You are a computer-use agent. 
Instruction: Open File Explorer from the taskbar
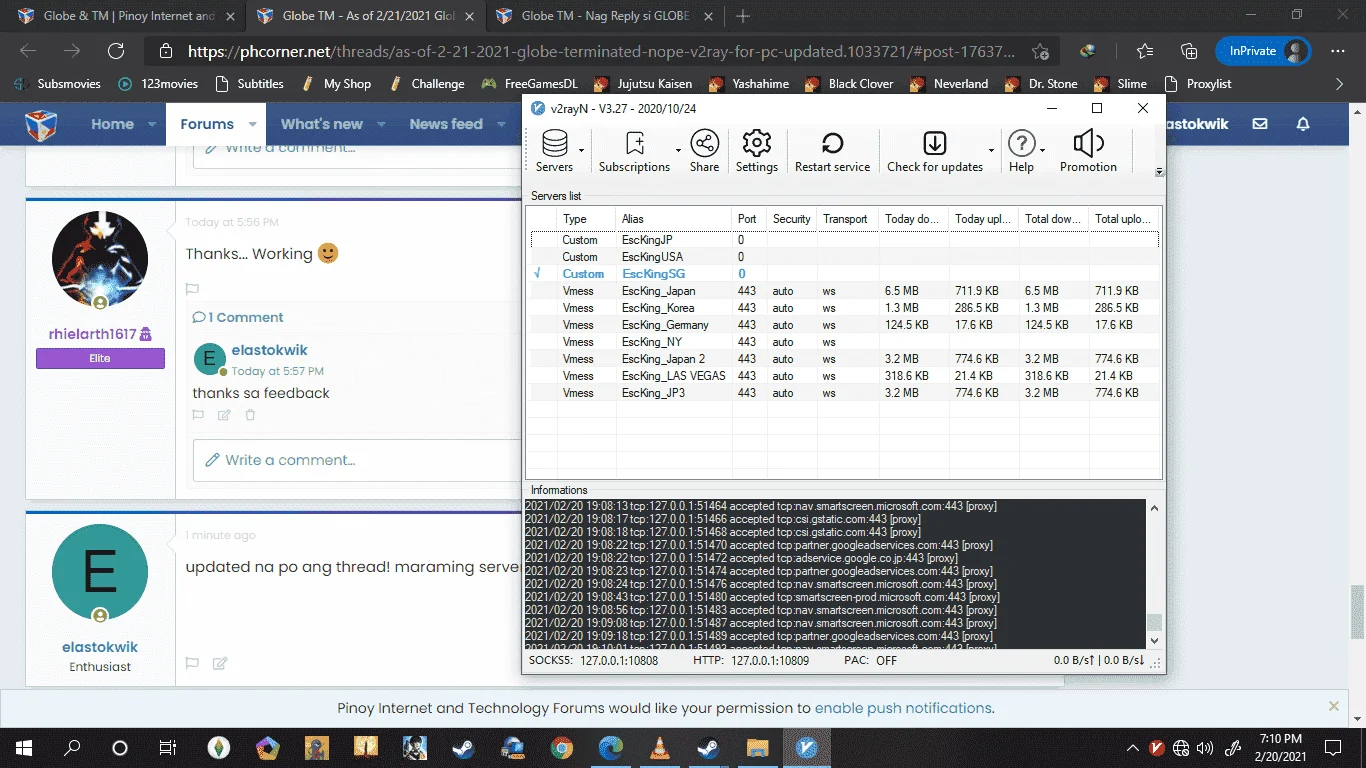[757, 747]
